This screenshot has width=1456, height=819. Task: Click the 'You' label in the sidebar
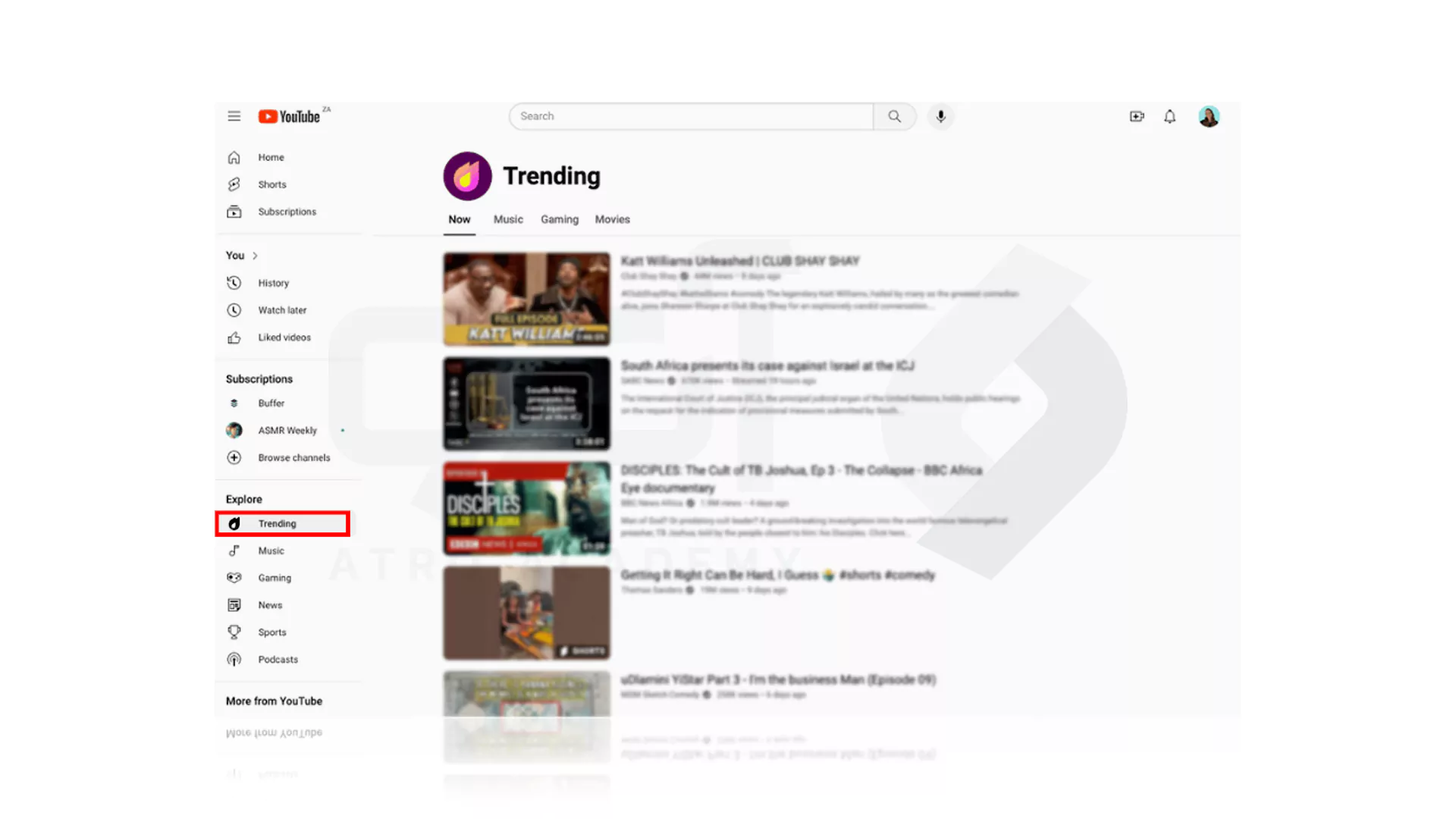[234, 256]
